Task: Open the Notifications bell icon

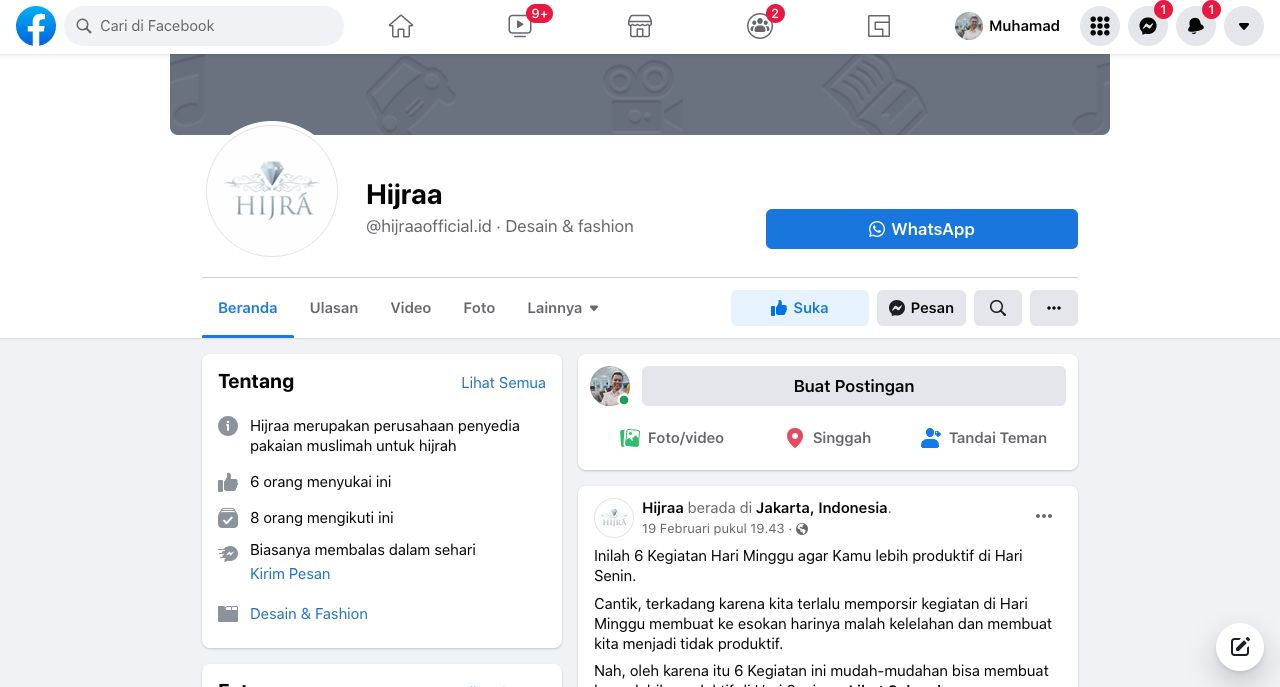Action: tap(1196, 26)
